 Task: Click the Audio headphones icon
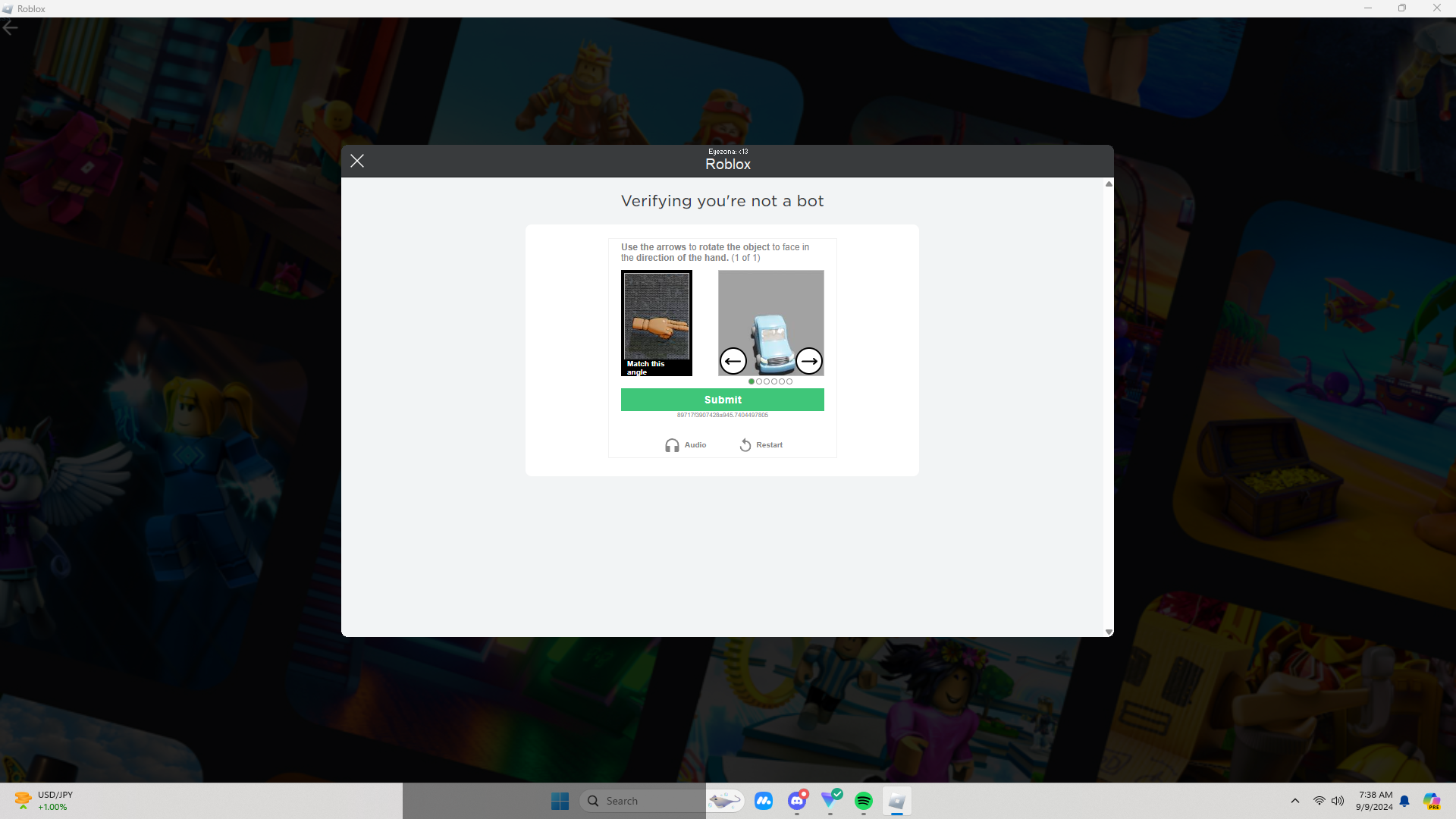coord(672,445)
